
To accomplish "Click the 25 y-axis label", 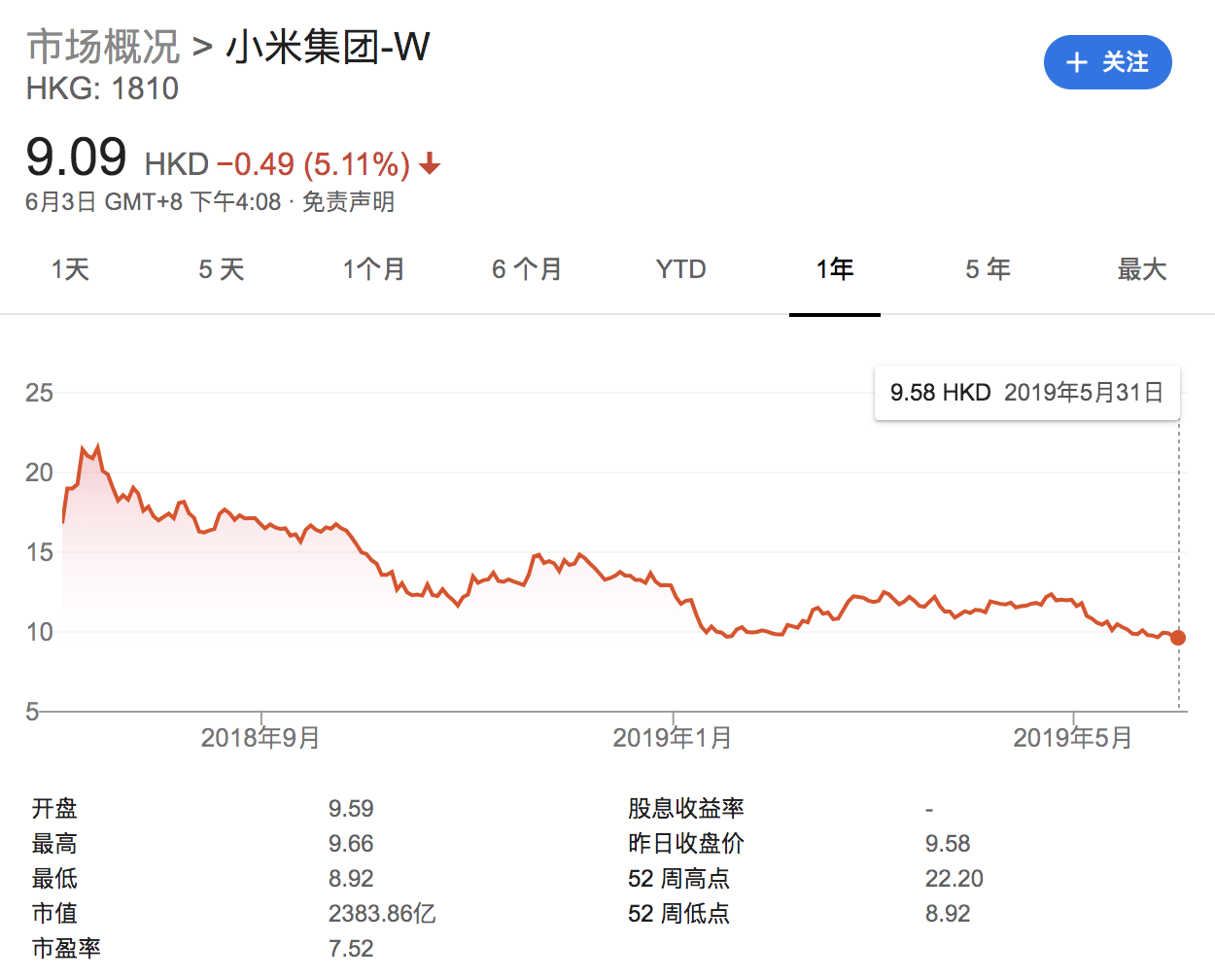I will [39, 393].
